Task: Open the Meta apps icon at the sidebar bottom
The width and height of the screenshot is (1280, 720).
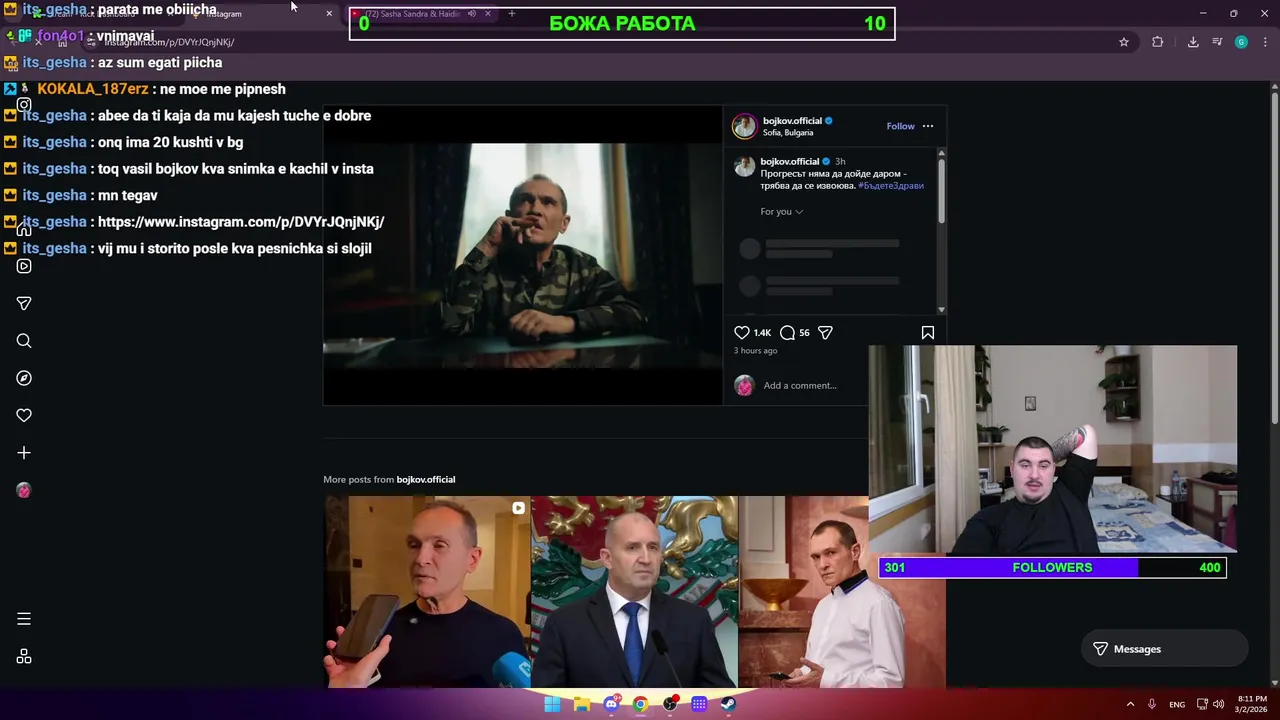Action: [x=24, y=657]
